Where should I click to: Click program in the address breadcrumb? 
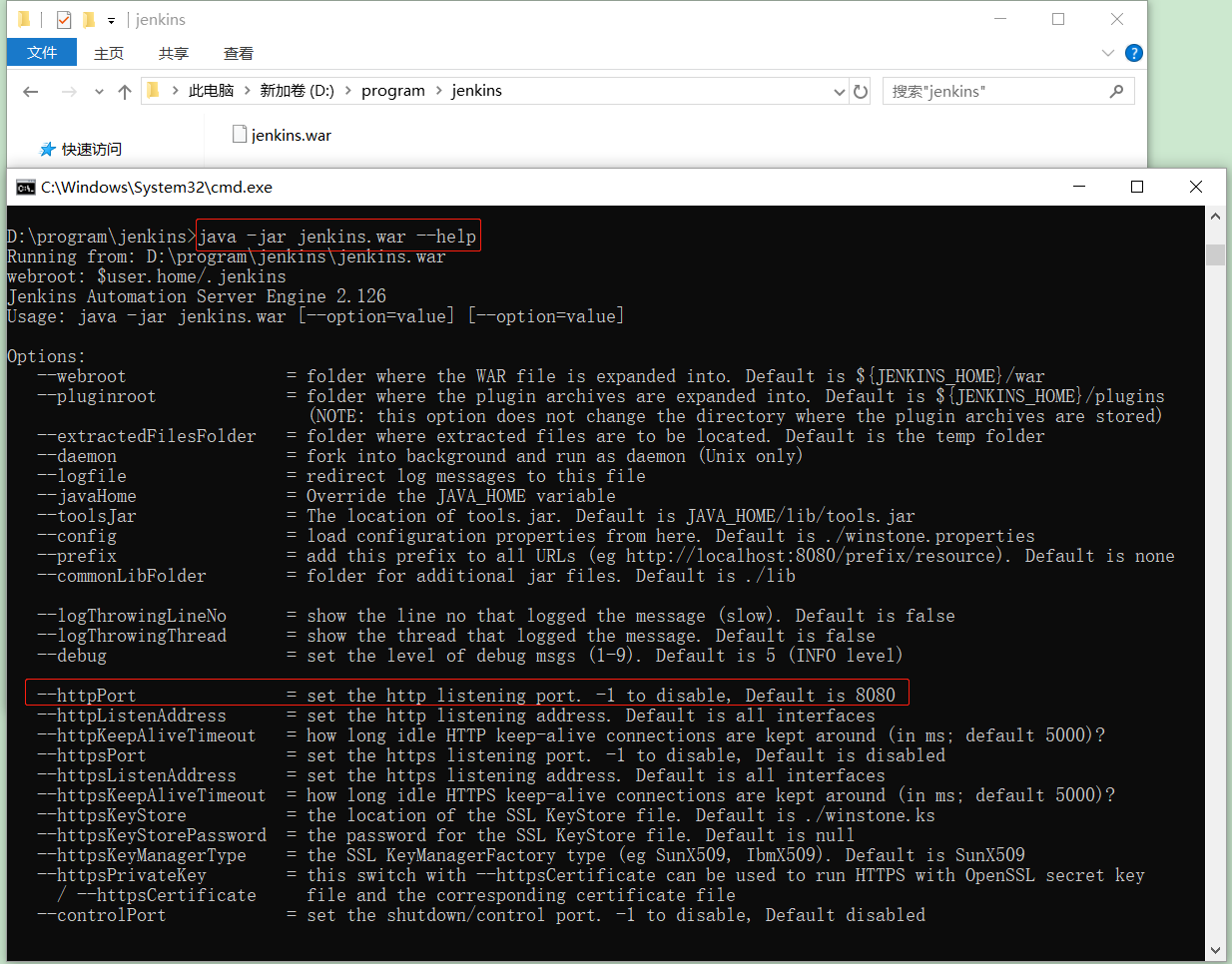click(393, 91)
